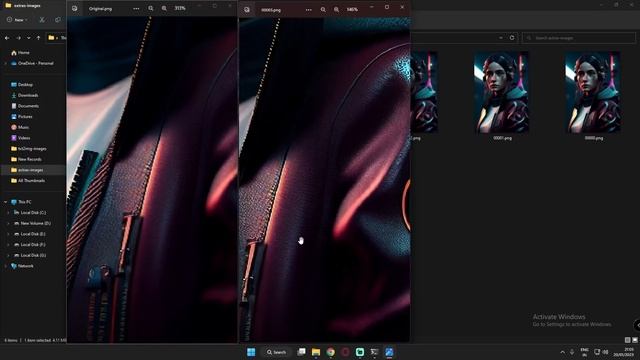Expand New Volume (D:) drive node
The height and width of the screenshot is (360, 640).
8,223
